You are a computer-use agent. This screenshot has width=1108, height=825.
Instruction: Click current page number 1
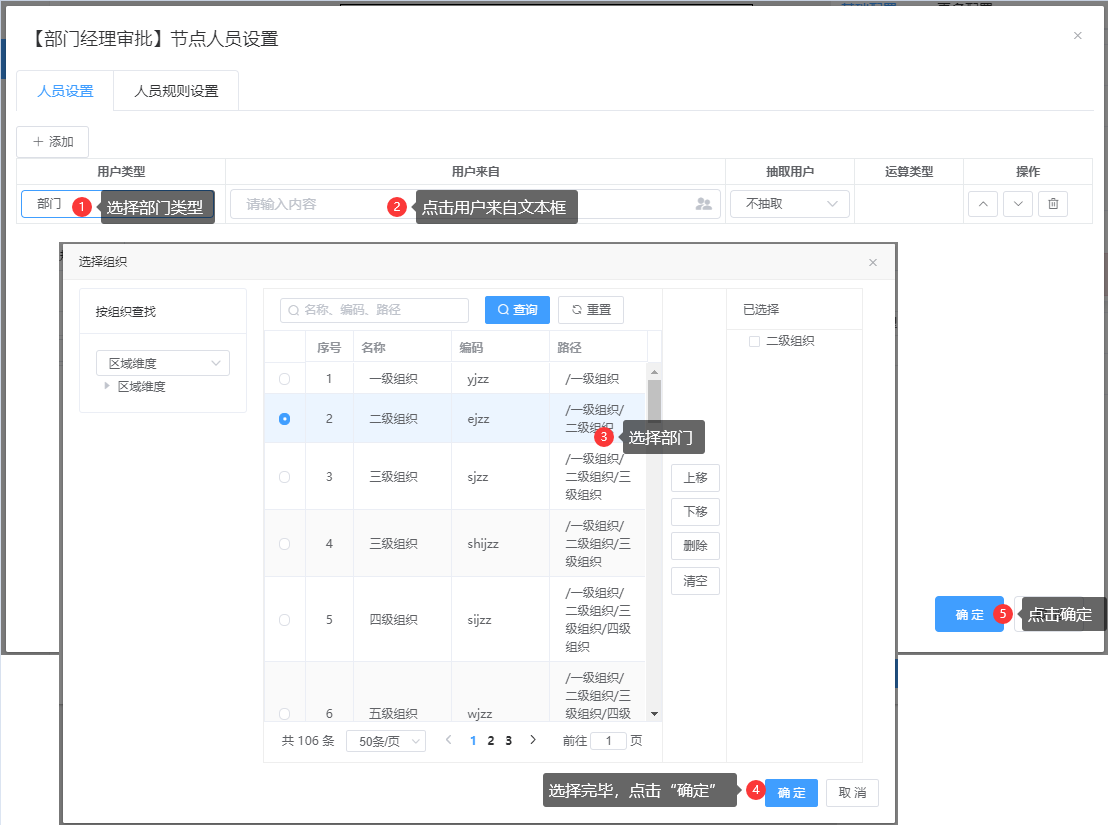pos(473,741)
